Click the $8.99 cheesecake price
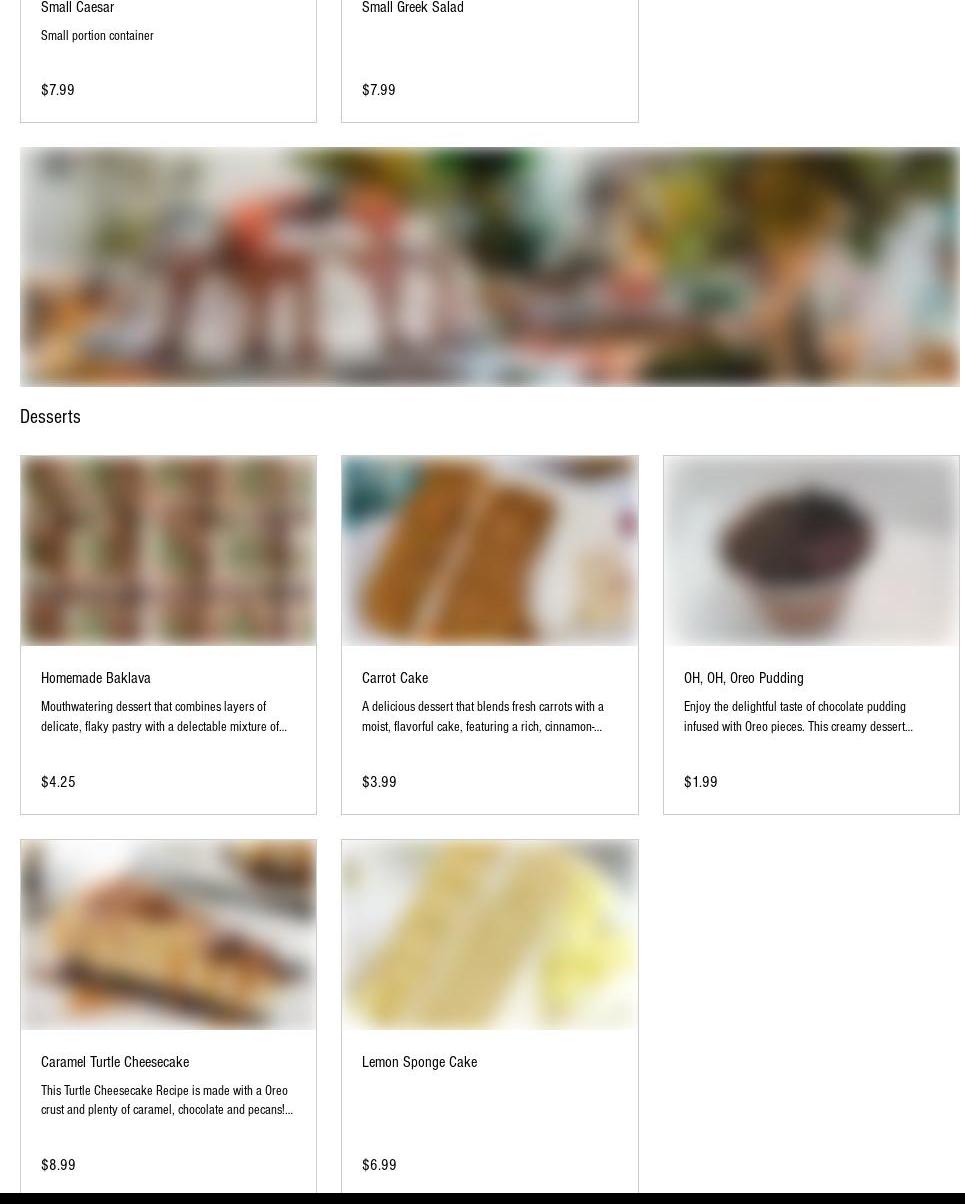This screenshot has width=965, height=1204. coord(58,1165)
